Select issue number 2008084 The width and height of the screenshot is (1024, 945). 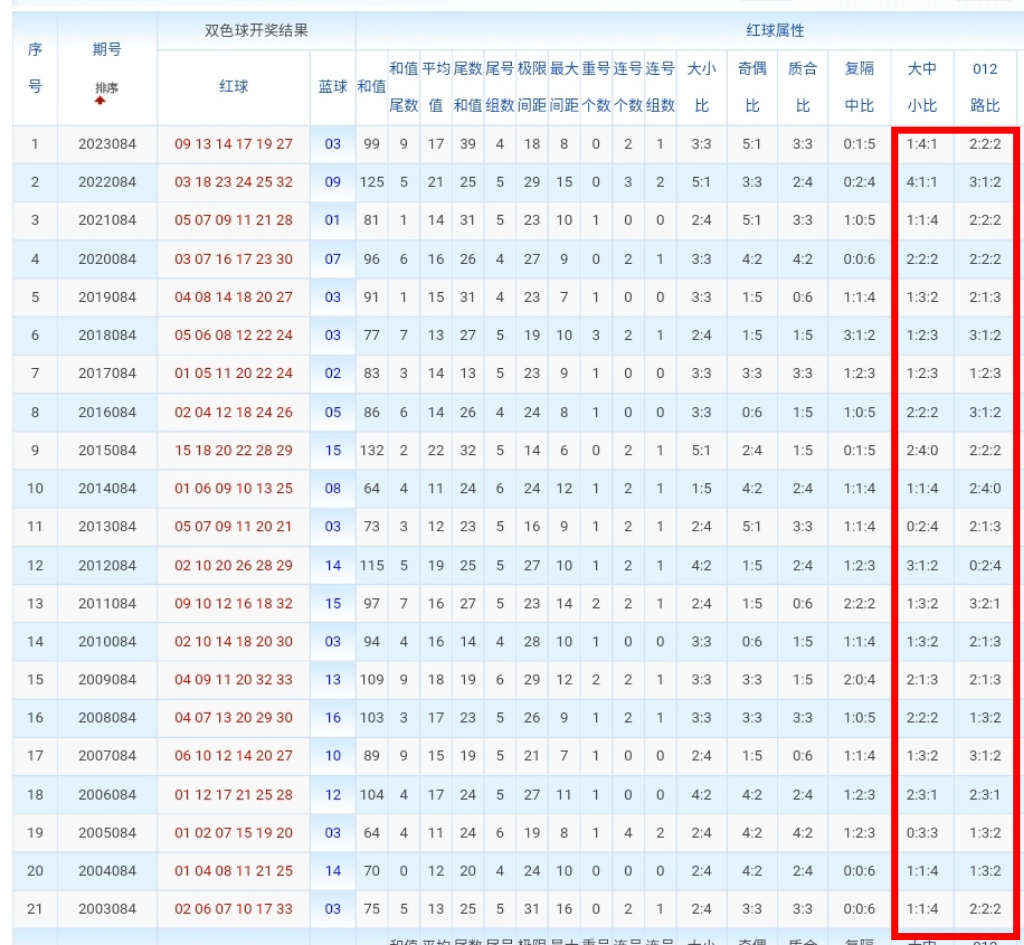(x=107, y=718)
